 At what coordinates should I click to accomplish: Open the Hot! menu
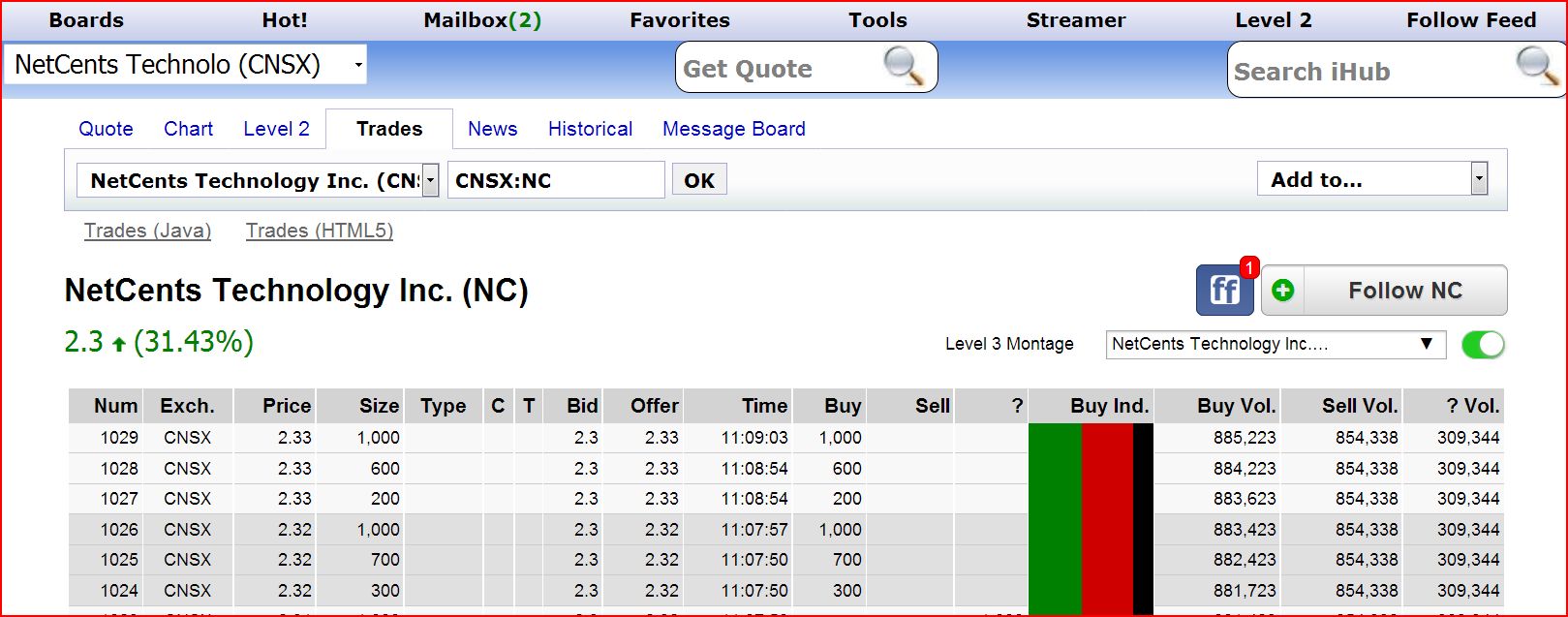pyautogui.click(x=285, y=20)
